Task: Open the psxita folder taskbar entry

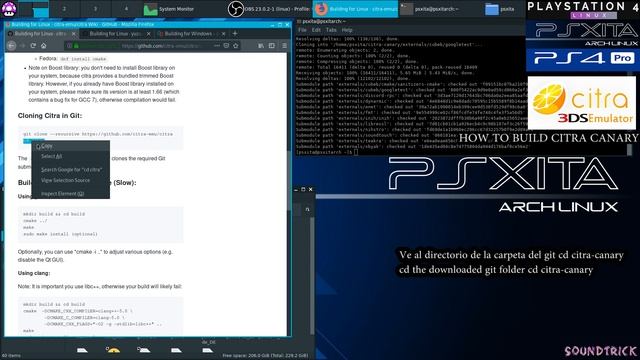Action: coord(500,9)
